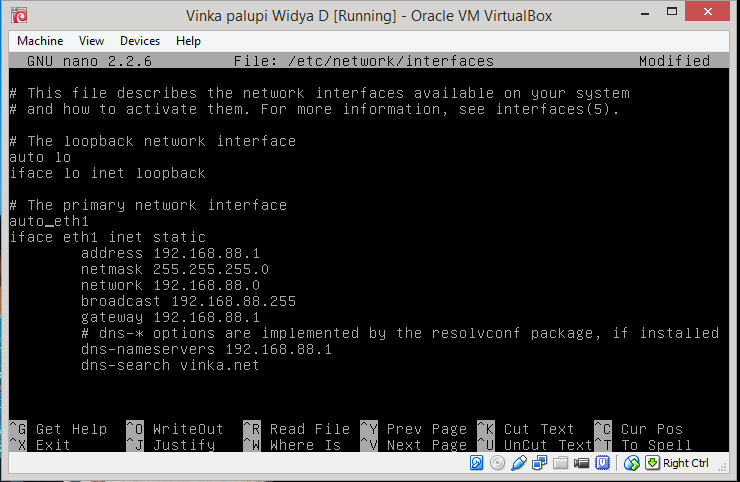Click the Right Ctrl host key label
Image resolution: width=740 pixels, height=482 pixels.
(686, 463)
